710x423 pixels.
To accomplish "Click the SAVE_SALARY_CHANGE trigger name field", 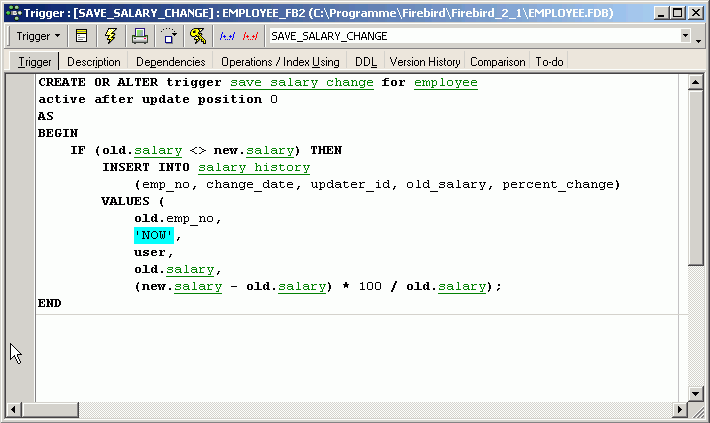I will [474, 36].
